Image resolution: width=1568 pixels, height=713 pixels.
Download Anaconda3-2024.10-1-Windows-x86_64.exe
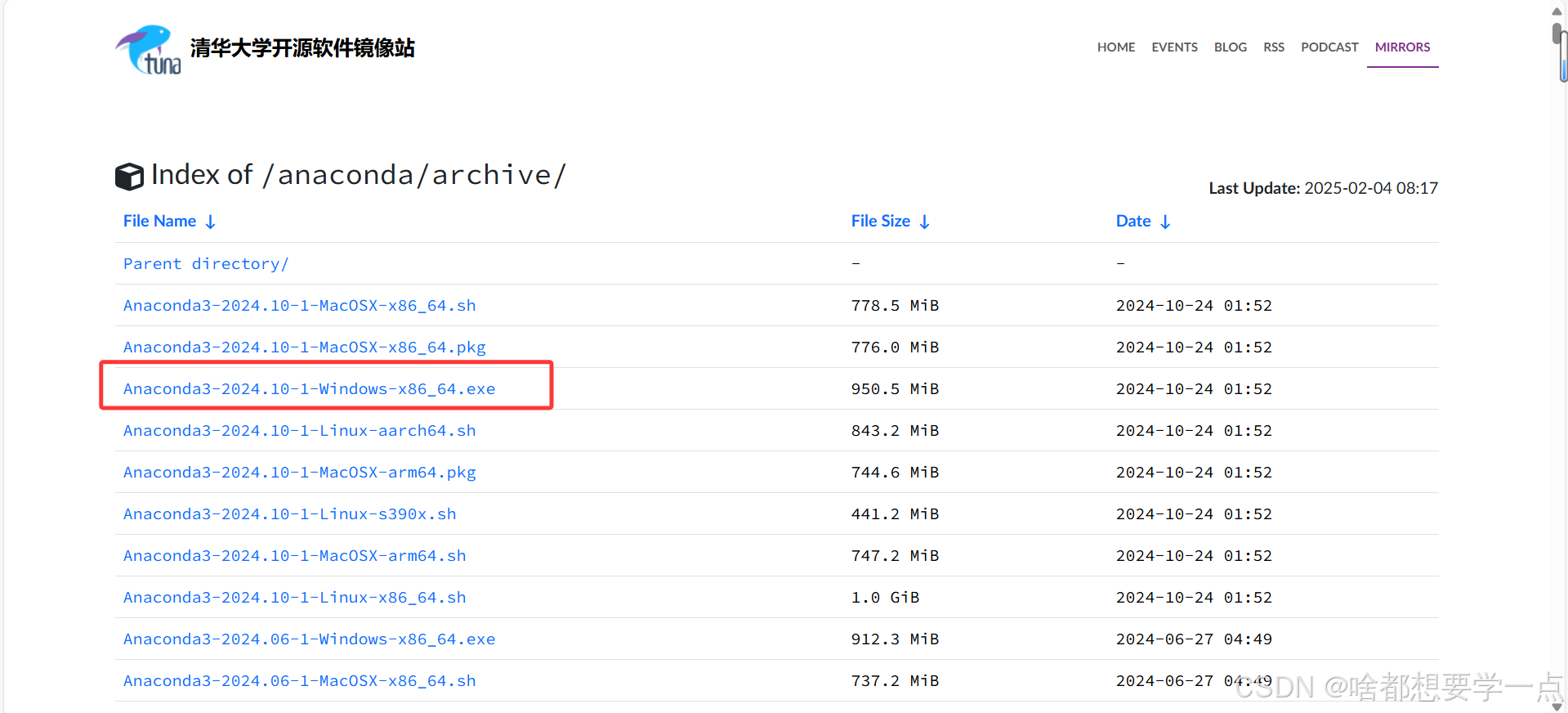coord(310,389)
